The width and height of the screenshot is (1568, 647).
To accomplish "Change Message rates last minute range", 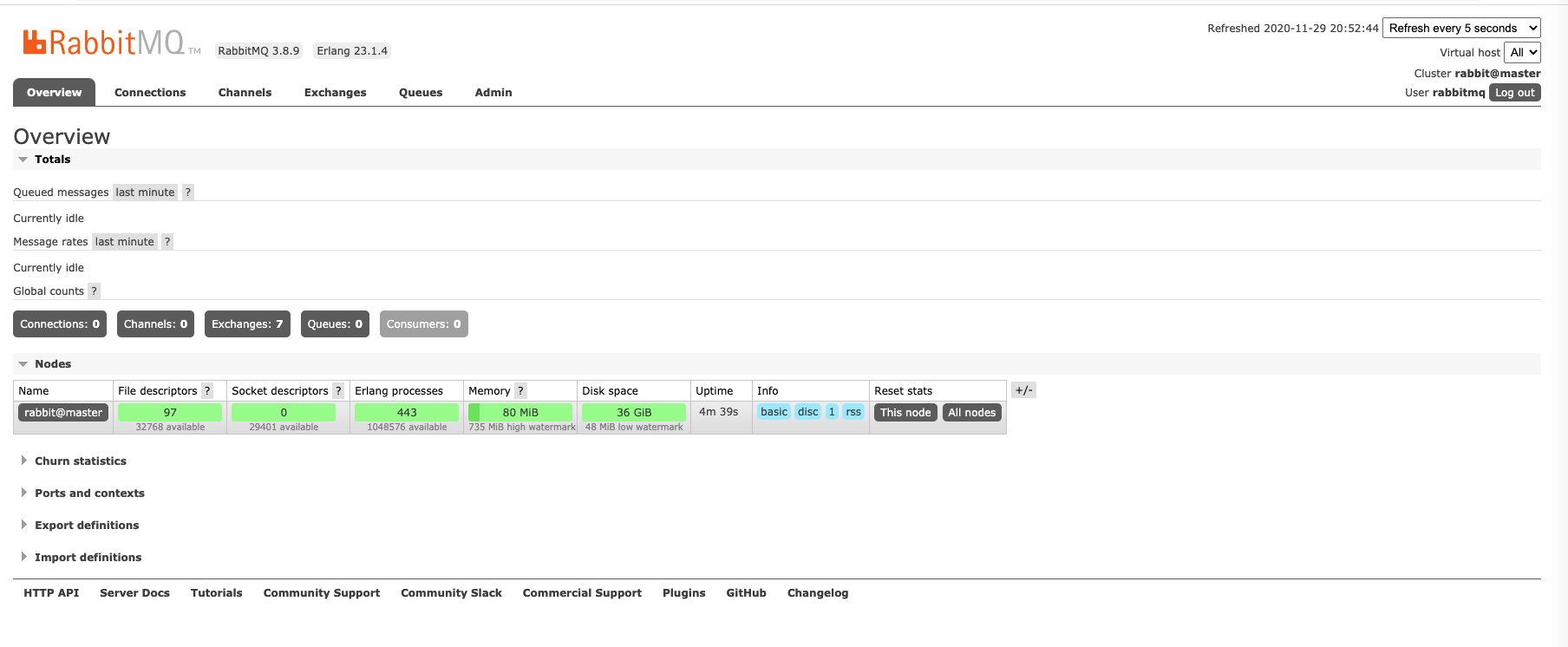I will (x=124, y=242).
